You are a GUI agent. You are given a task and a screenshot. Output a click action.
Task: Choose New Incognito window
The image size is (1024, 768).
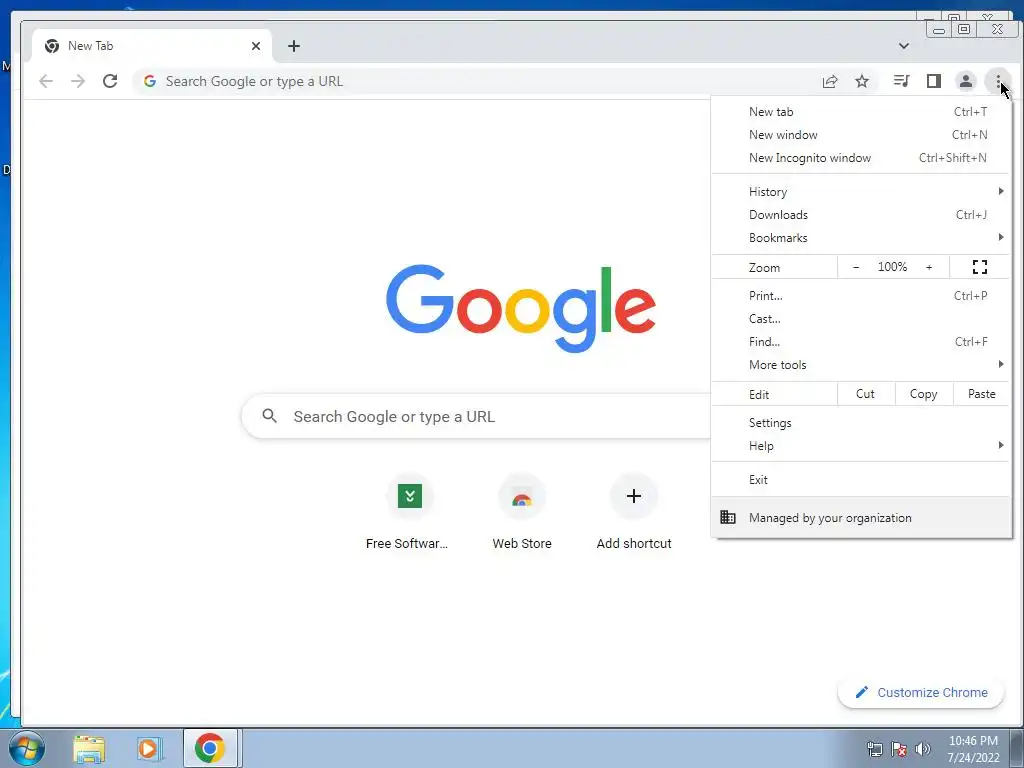pyautogui.click(x=861, y=157)
